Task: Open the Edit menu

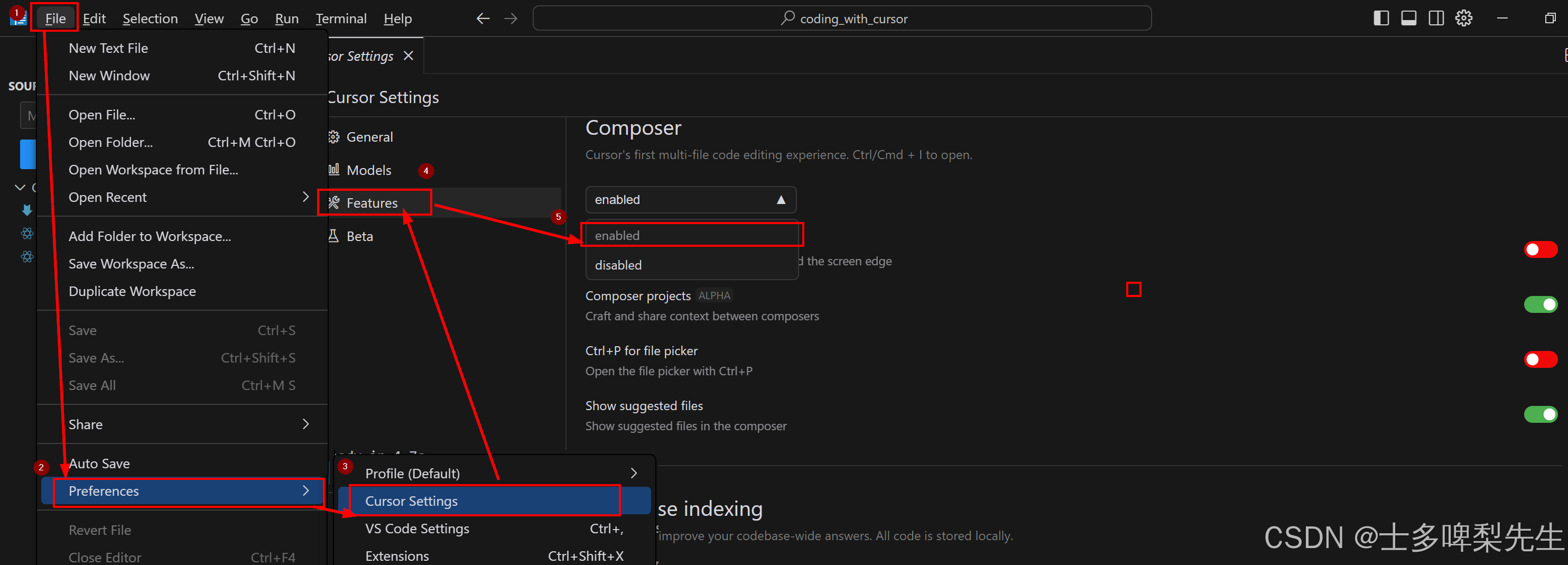Action: pos(95,18)
